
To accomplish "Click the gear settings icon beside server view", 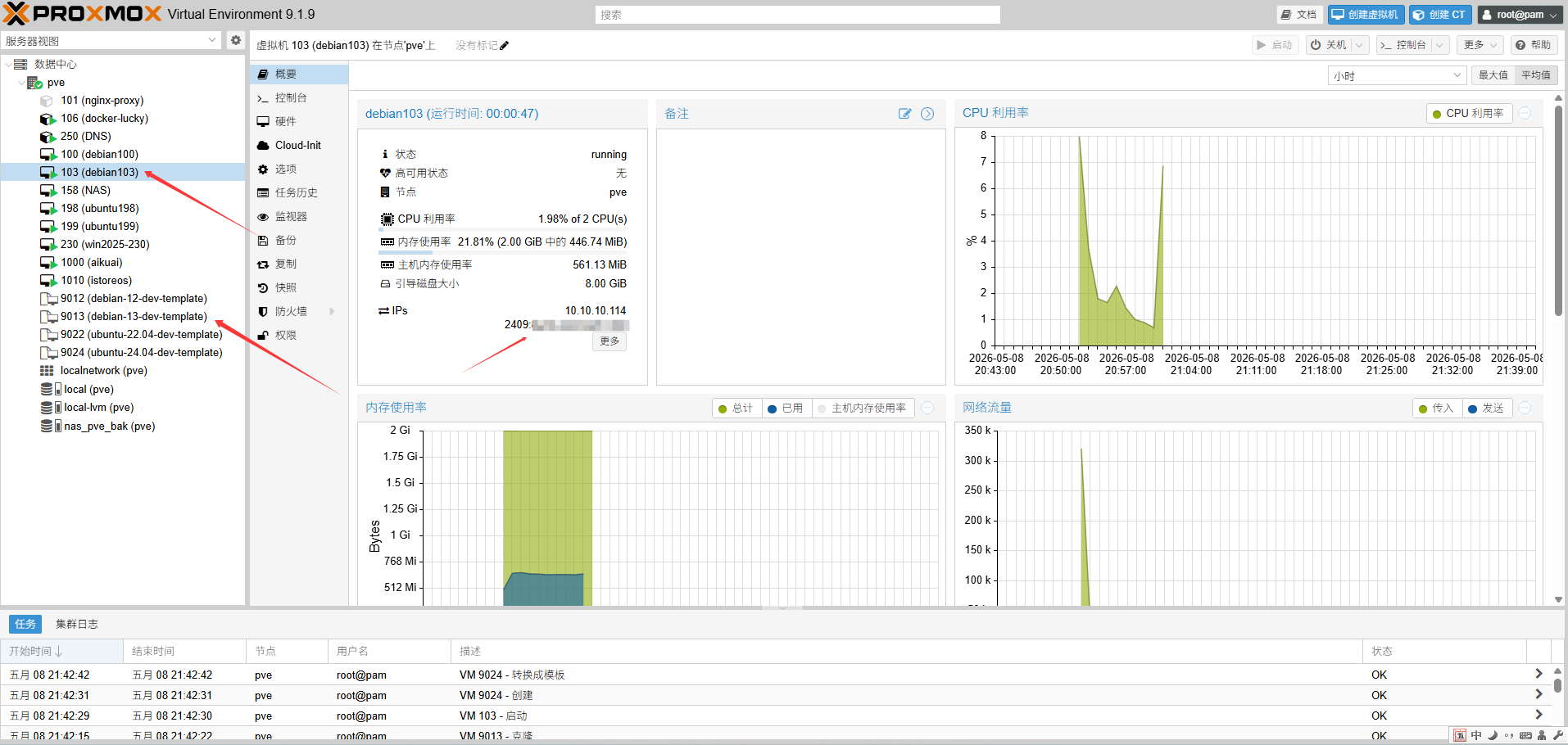I will pyautogui.click(x=236, y=40).
